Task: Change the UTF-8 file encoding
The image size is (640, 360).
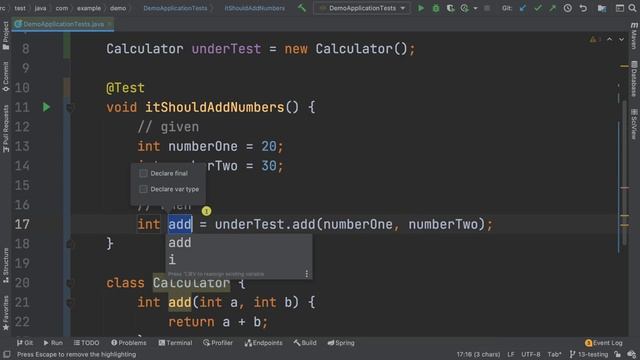Action: coord(531,354)
